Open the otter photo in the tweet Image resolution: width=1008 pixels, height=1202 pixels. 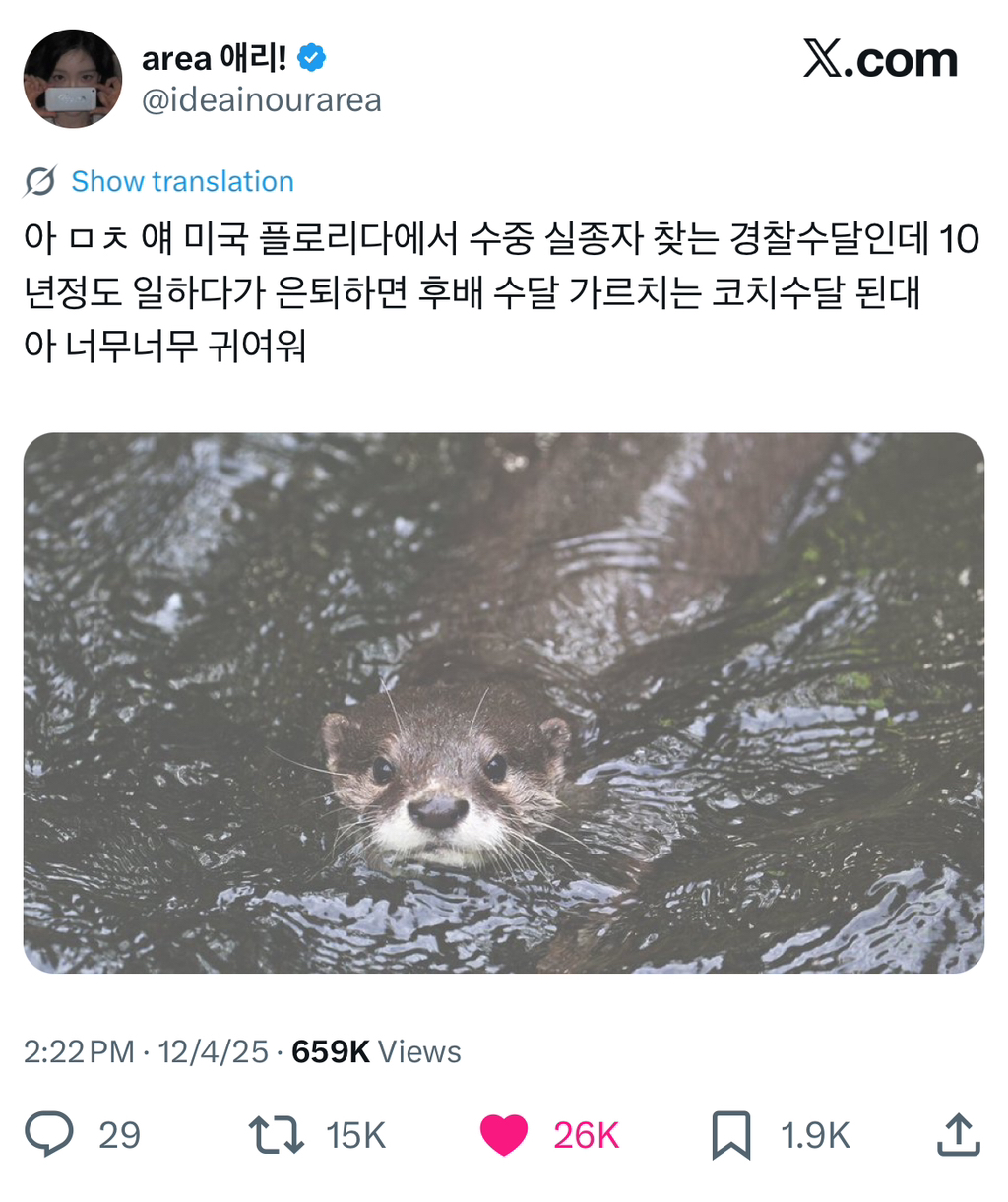(x=503, y=702)
